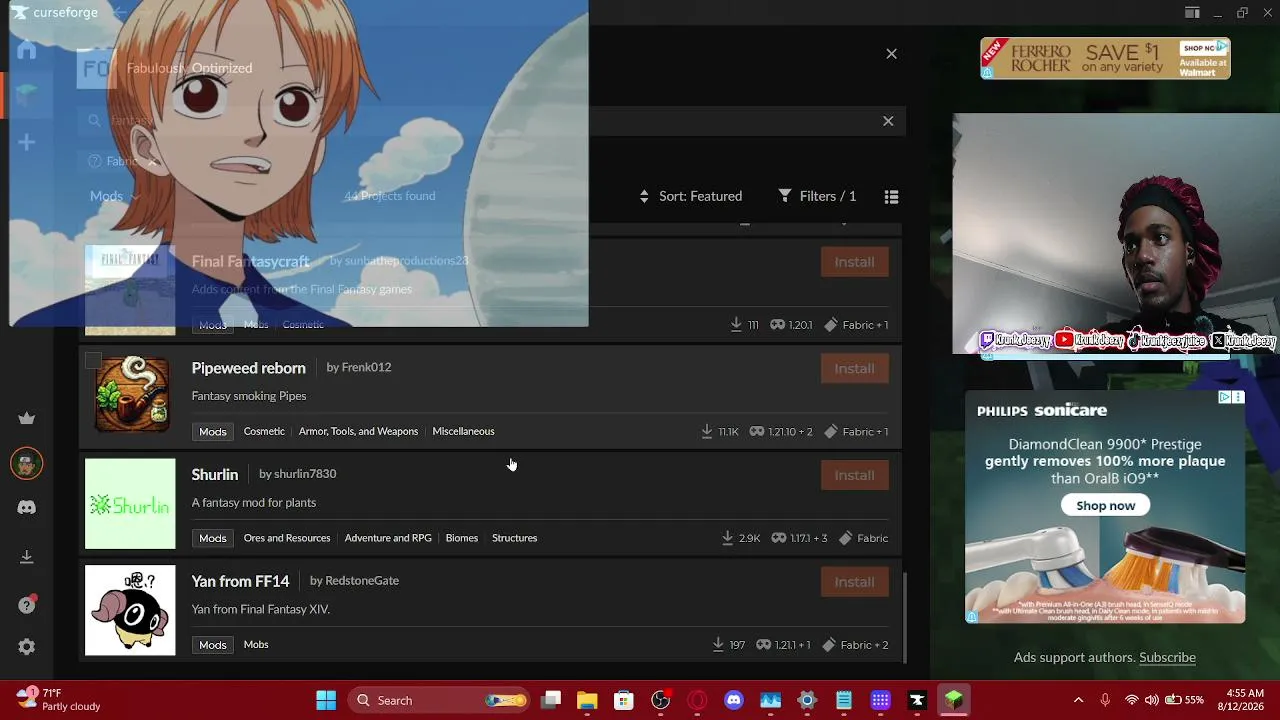
Task: Open the CurseForge premium crown icon
Action: 27,418
